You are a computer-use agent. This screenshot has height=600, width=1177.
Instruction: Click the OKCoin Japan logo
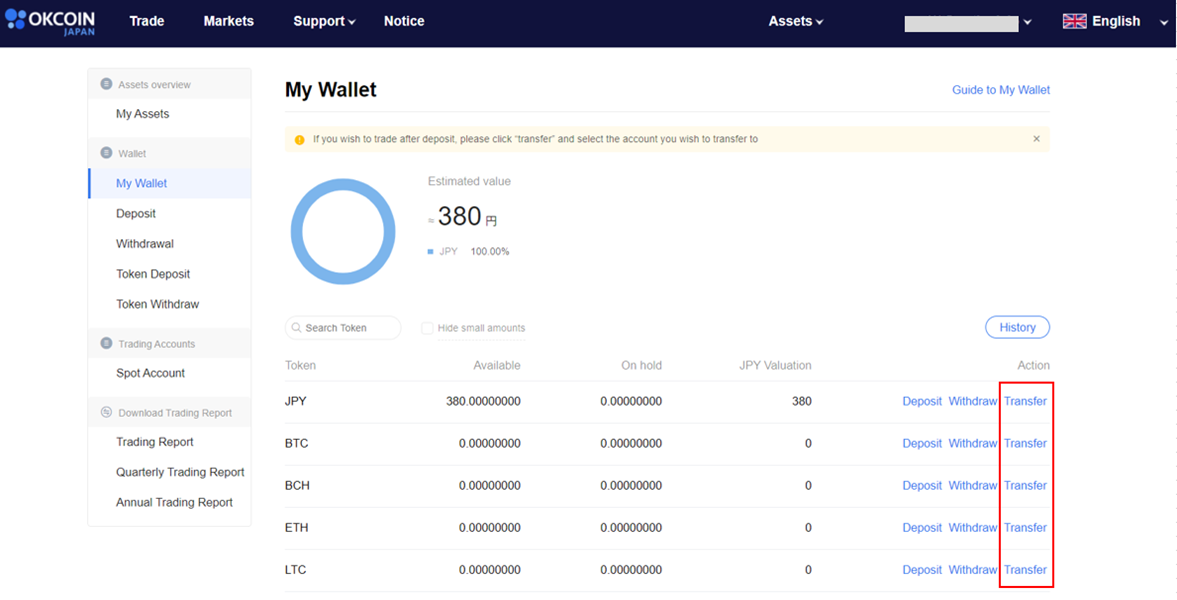coord(50,23)
